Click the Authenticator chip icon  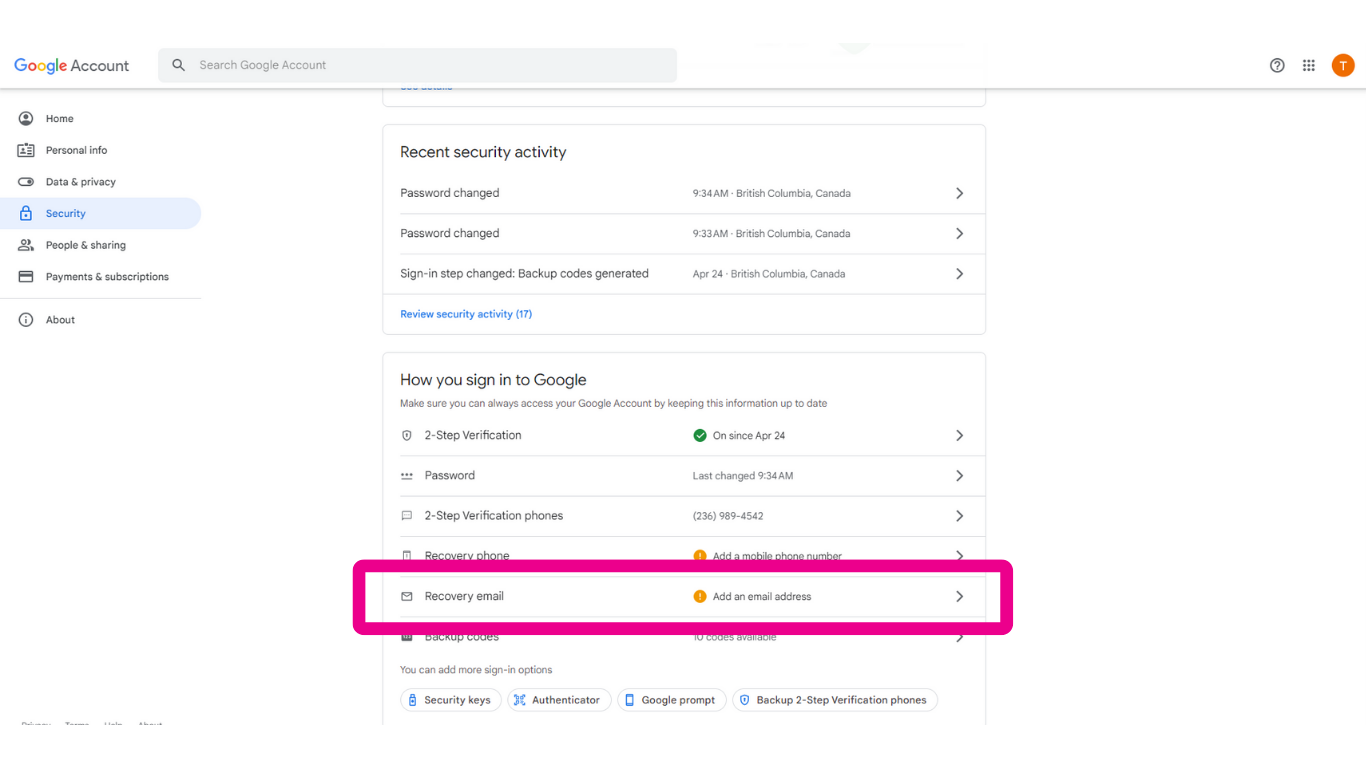519,700
